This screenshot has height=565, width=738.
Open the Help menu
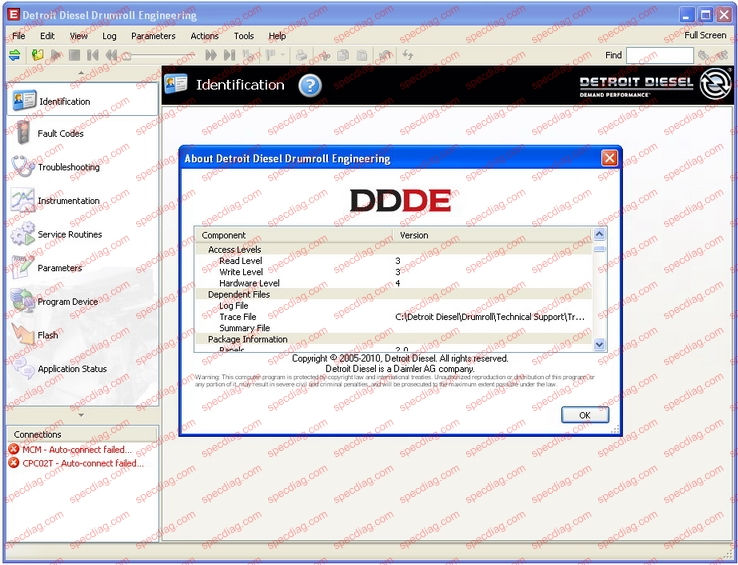click(277, 36)
